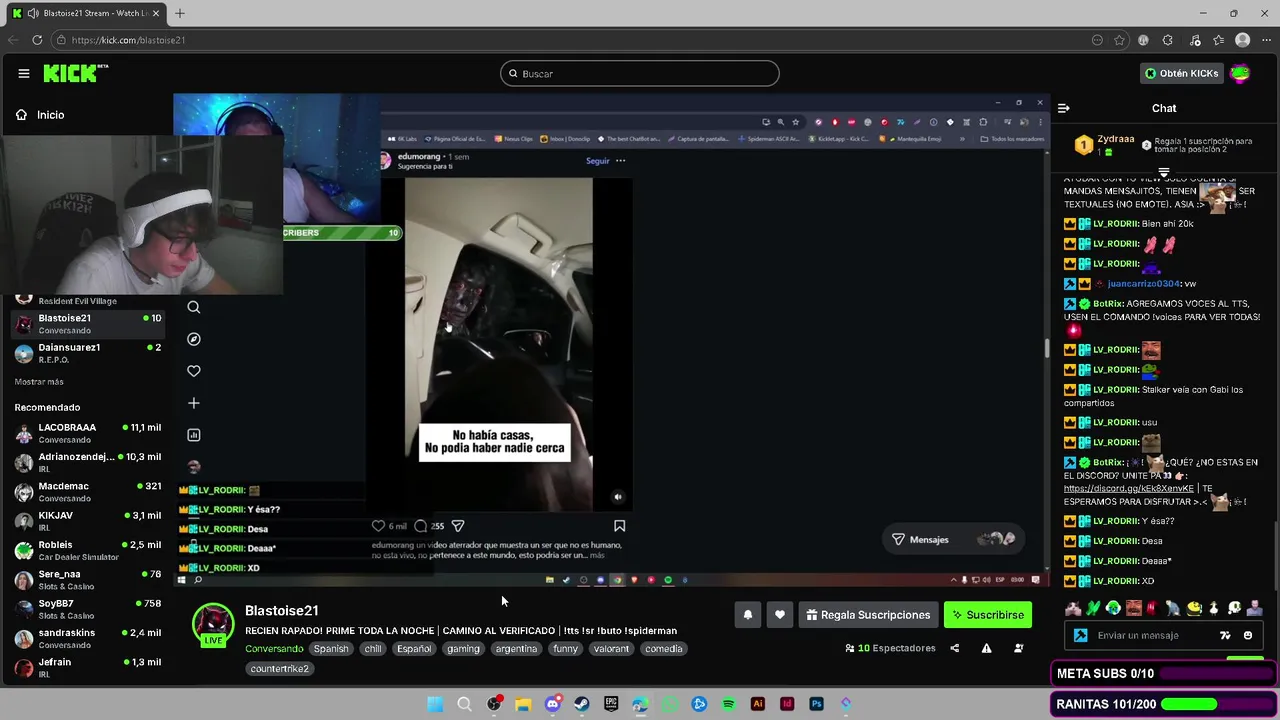The height and width of the screenshot is (720, 1280).
Task: Open browser extensions puzzle icon
Action: pyautogui.click(x=1168, y=40)
